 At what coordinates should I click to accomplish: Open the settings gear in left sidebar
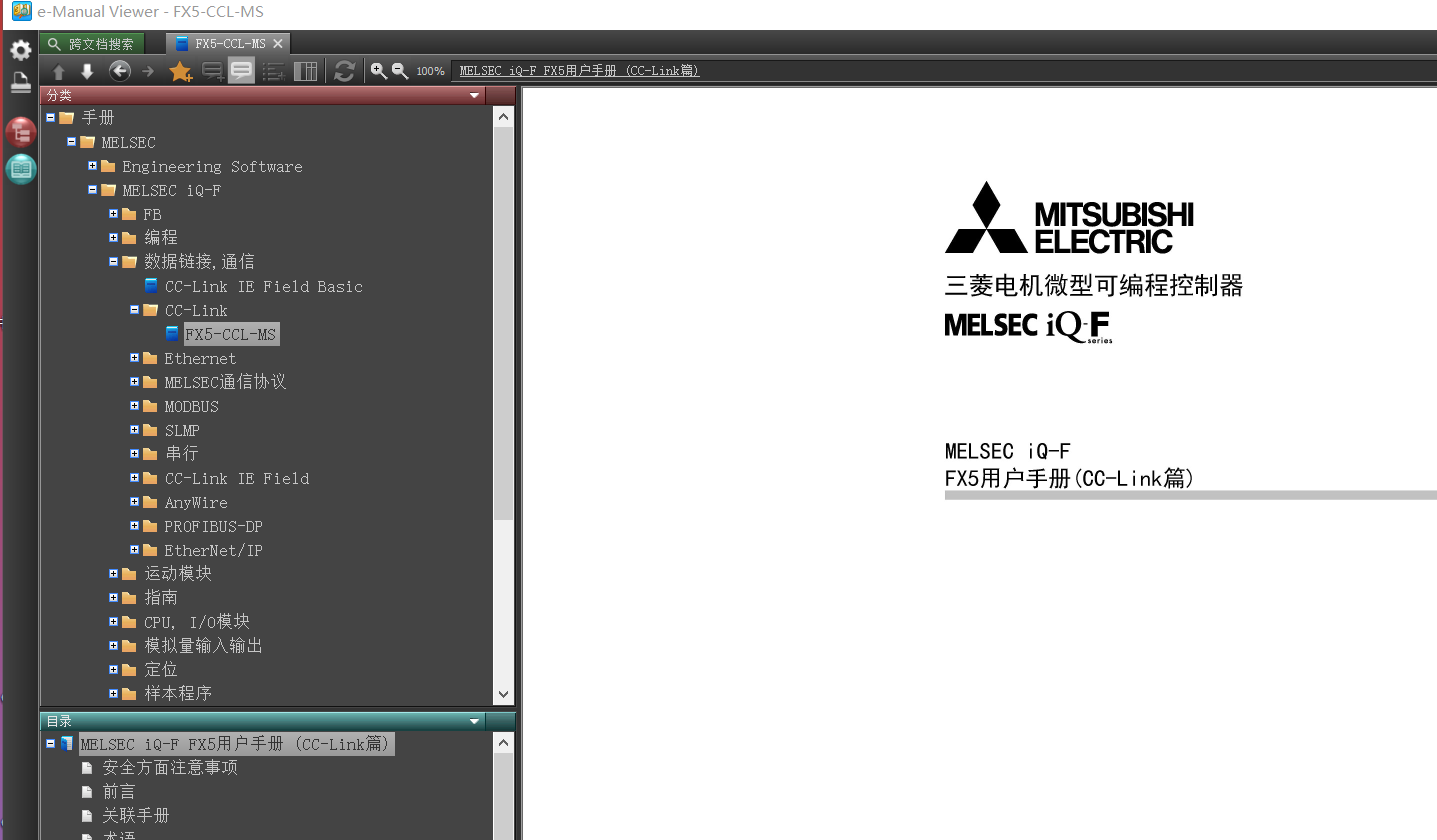pos(20,50)
